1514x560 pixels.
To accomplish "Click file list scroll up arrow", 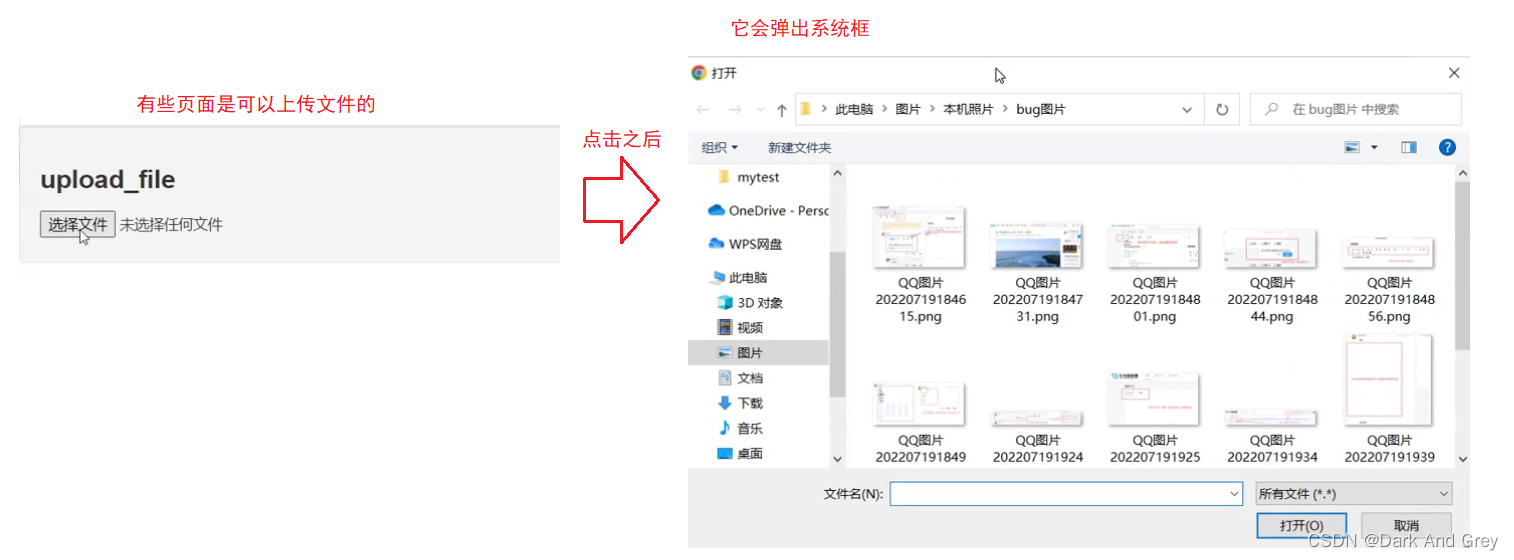I will 1463,174.
